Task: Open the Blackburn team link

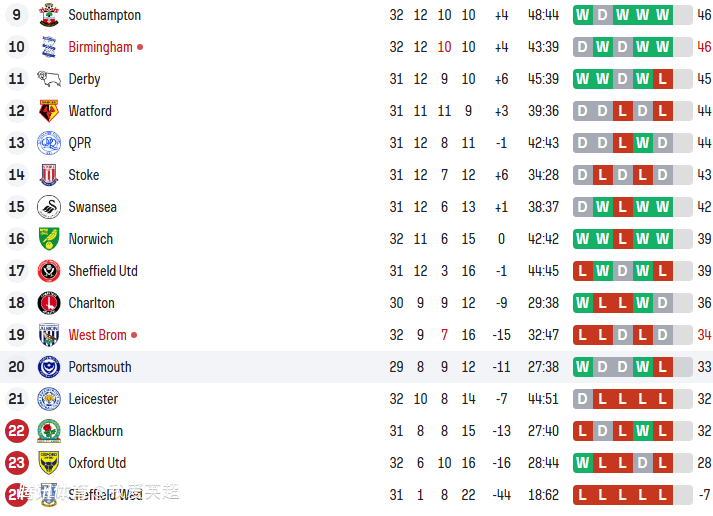Action: 96,431
